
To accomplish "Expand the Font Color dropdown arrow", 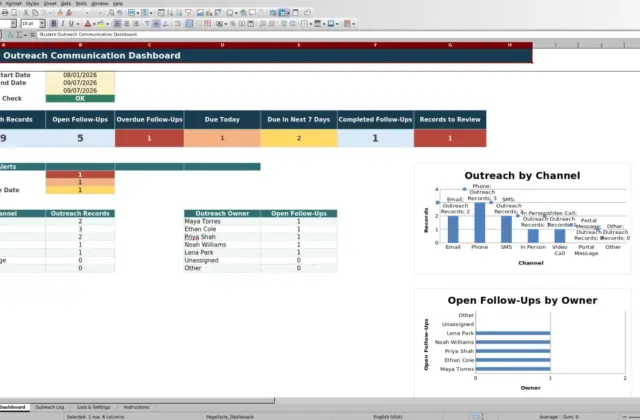I will pos(94,24).
